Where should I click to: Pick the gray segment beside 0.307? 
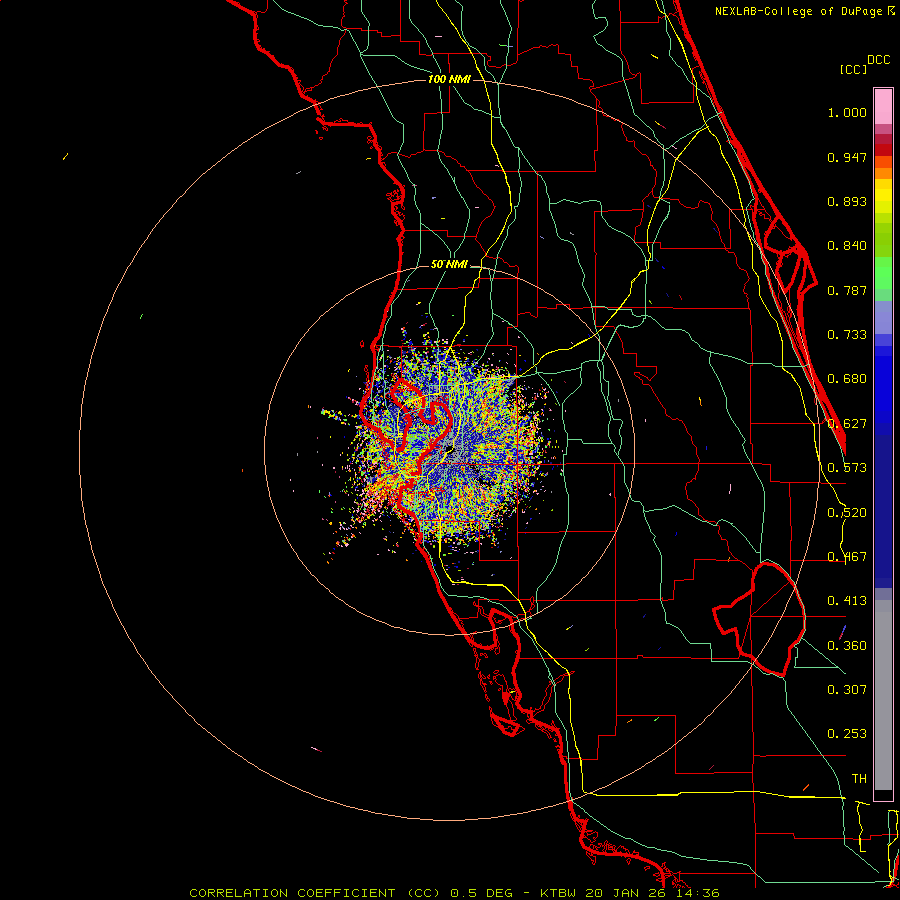(883, 695)
